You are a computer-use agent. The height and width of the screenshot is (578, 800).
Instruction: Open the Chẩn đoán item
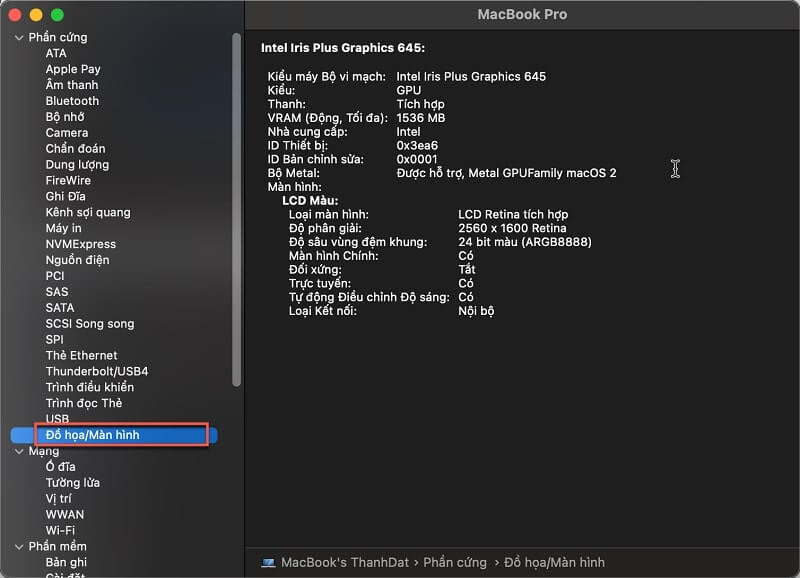(x=76, y=148)
